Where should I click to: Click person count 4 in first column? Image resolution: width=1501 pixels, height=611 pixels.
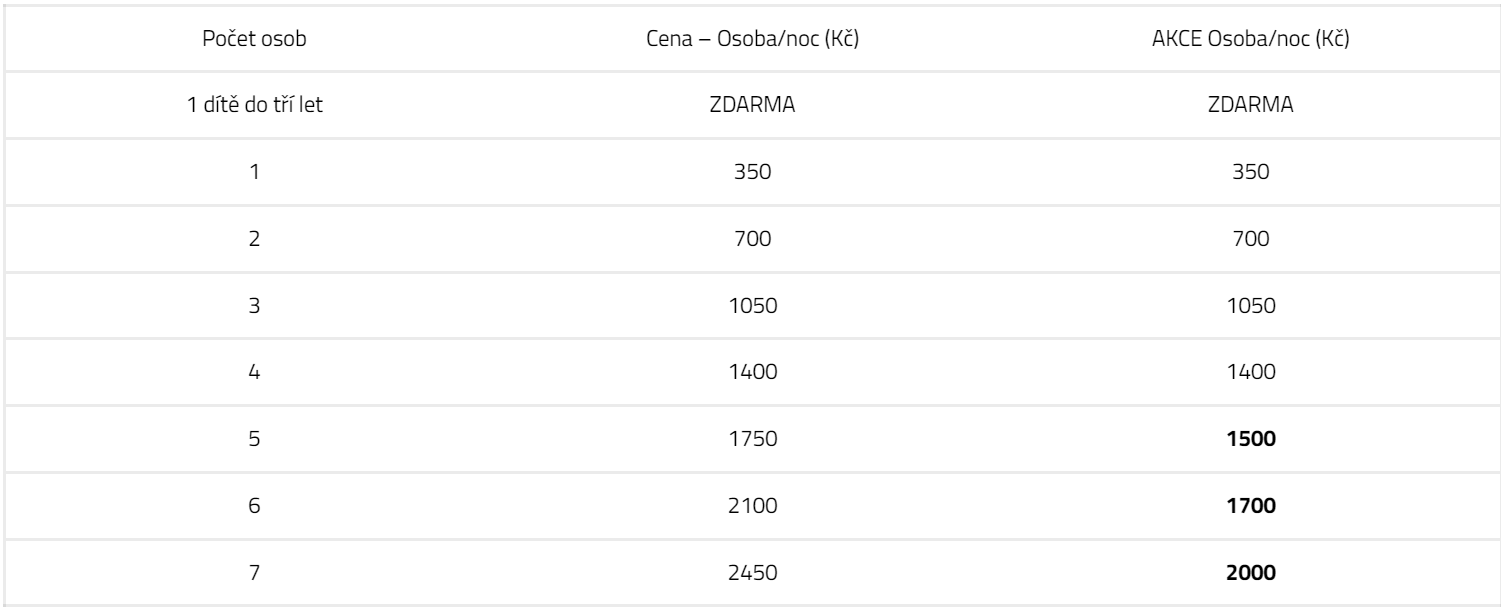click(x=253, y=371)
